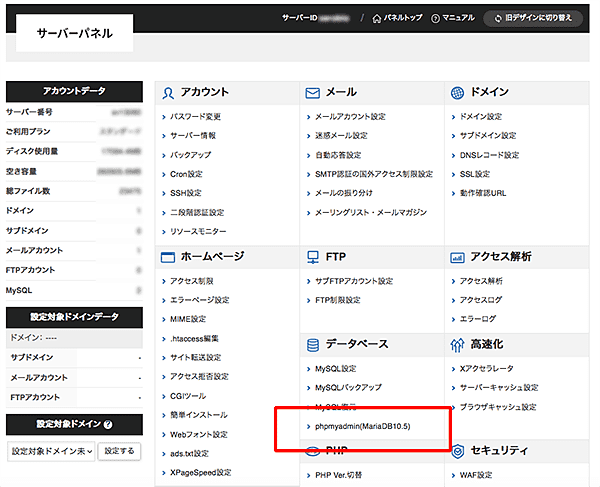600x487 pixels.
Task: Open phpmyadmin(MariaDB10.5)
Action: [362, 426]
